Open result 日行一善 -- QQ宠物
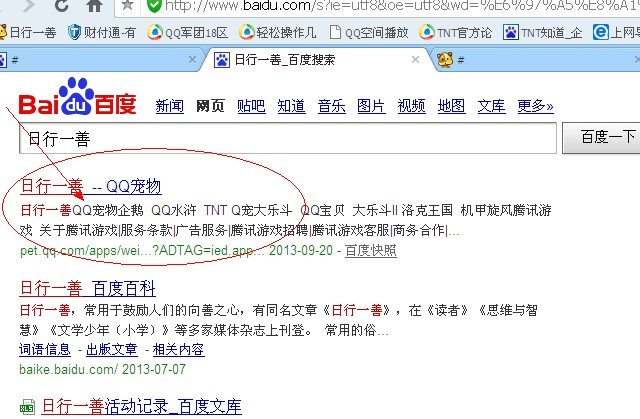The image size is (640, 419). point(91,186)
